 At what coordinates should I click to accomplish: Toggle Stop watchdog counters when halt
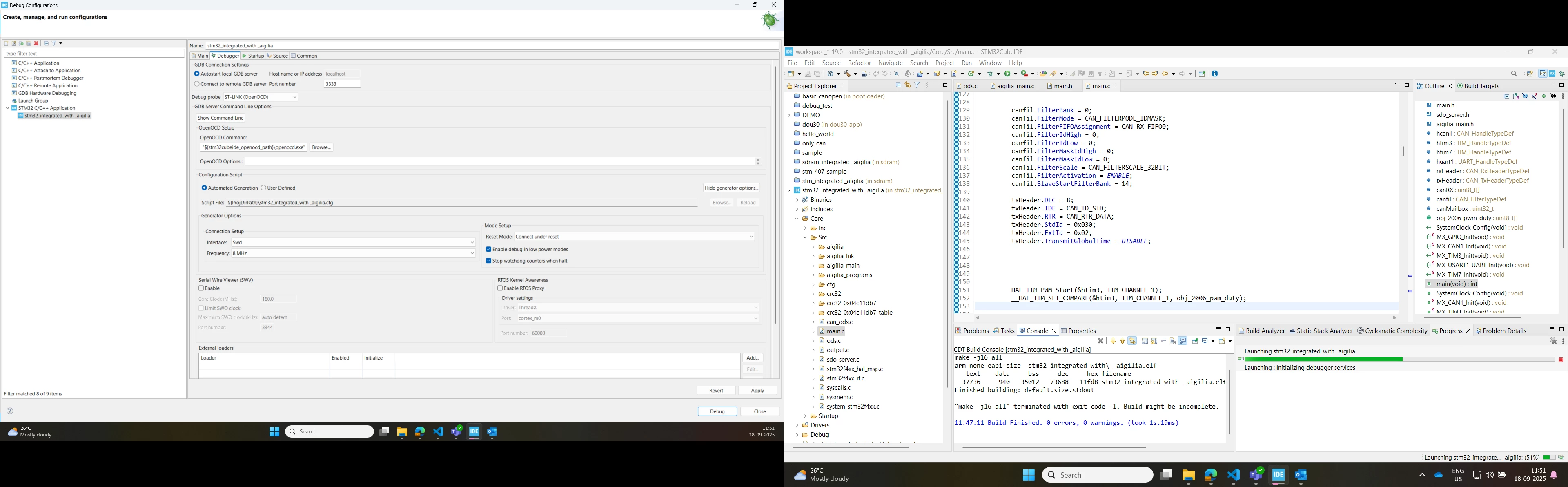(488, 261)
